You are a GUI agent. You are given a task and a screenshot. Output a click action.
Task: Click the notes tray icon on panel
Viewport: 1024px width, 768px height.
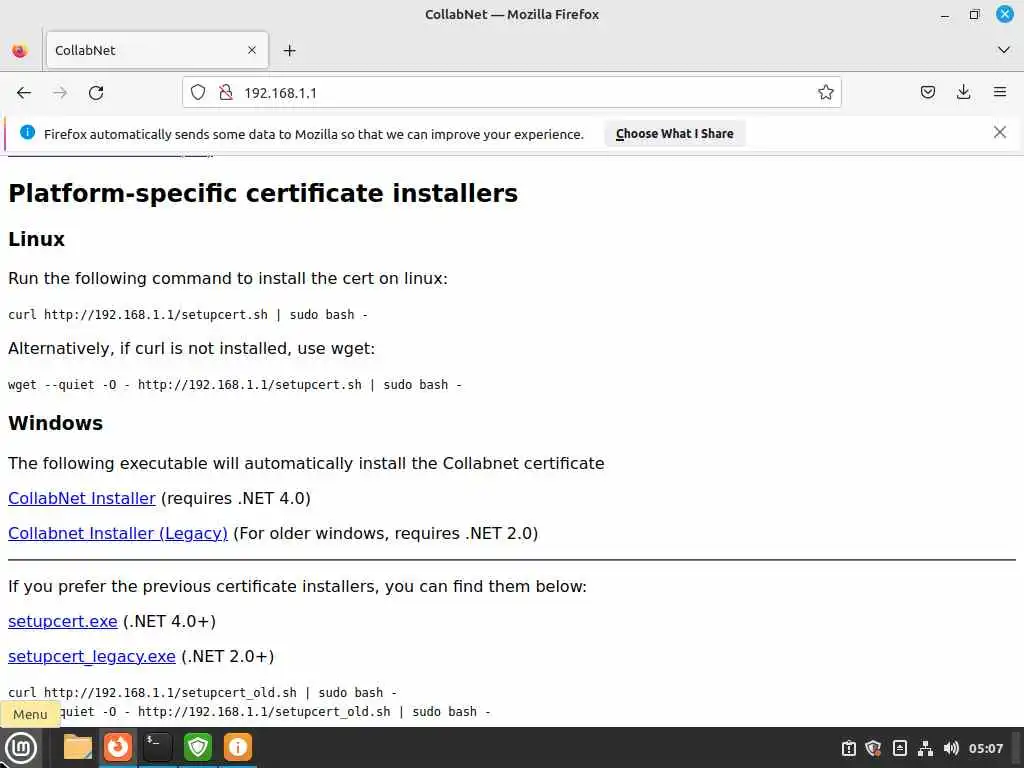[x=899, y=748]
